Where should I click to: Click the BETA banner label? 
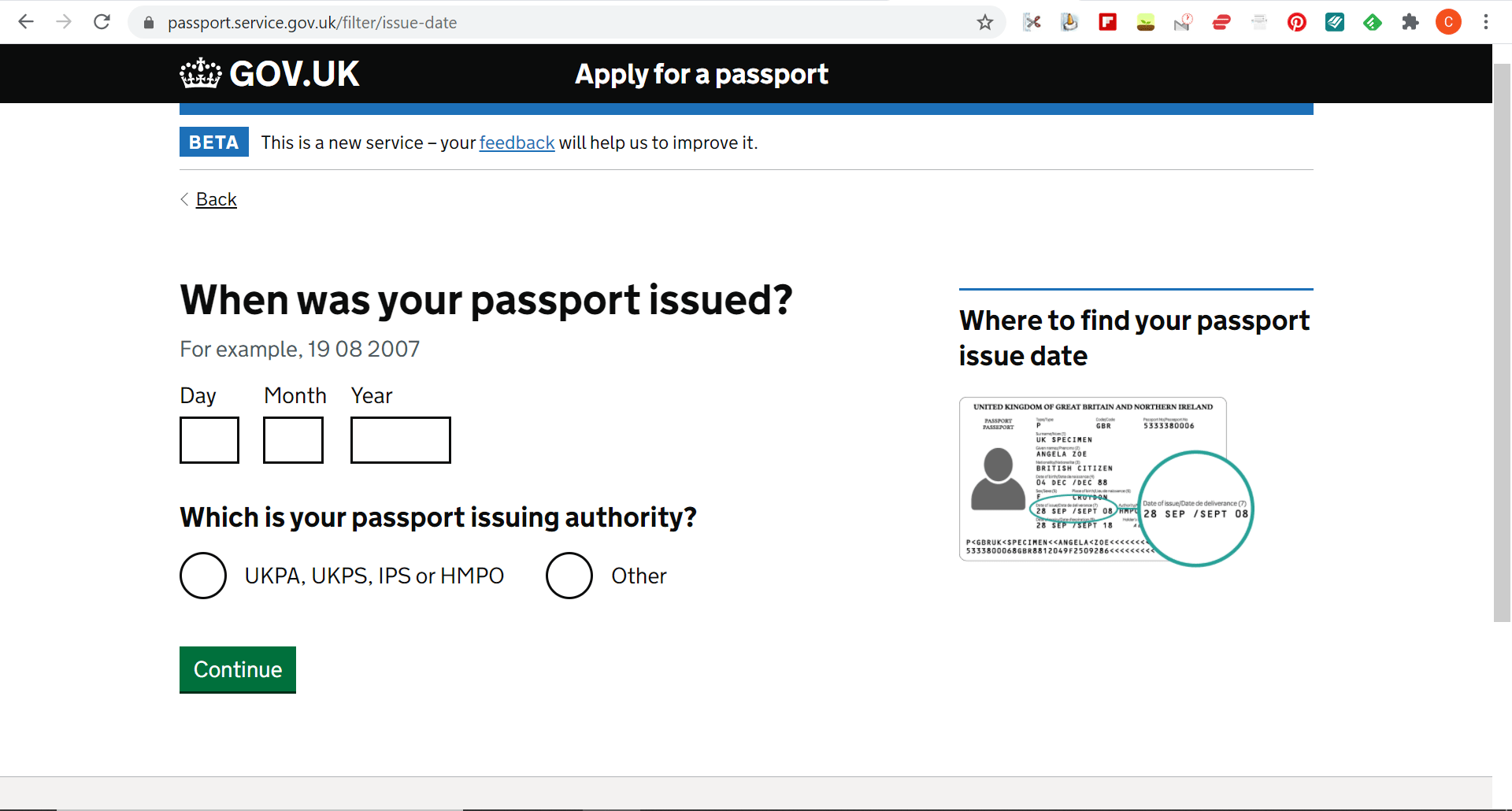click(x=213, y=142)
